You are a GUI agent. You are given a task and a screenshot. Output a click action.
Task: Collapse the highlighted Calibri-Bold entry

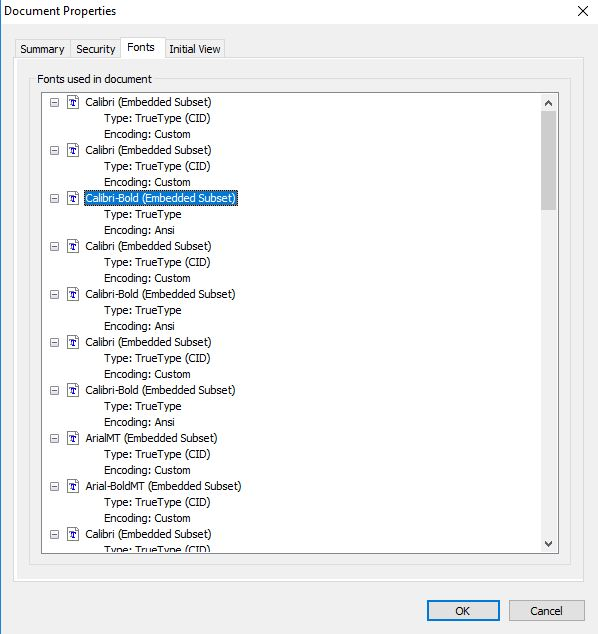click(x=54, y=199)
